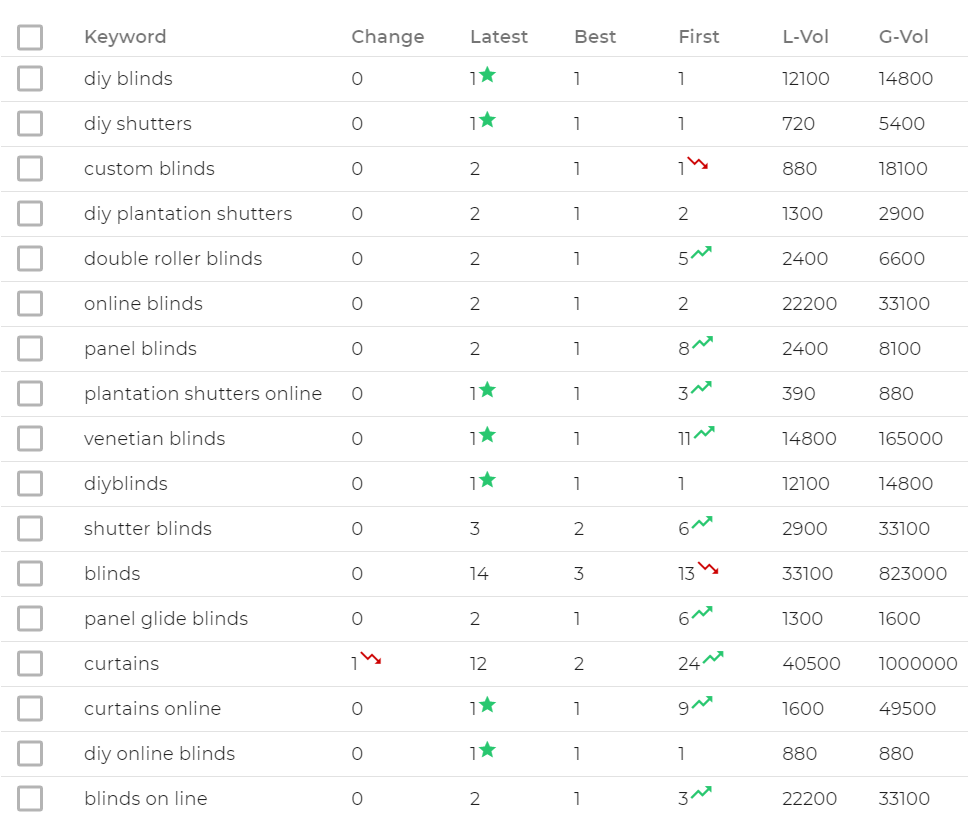Click the red down-trend arrow in blinds row
Viewport: 968px width, 815px height.
tap(708, 568)
